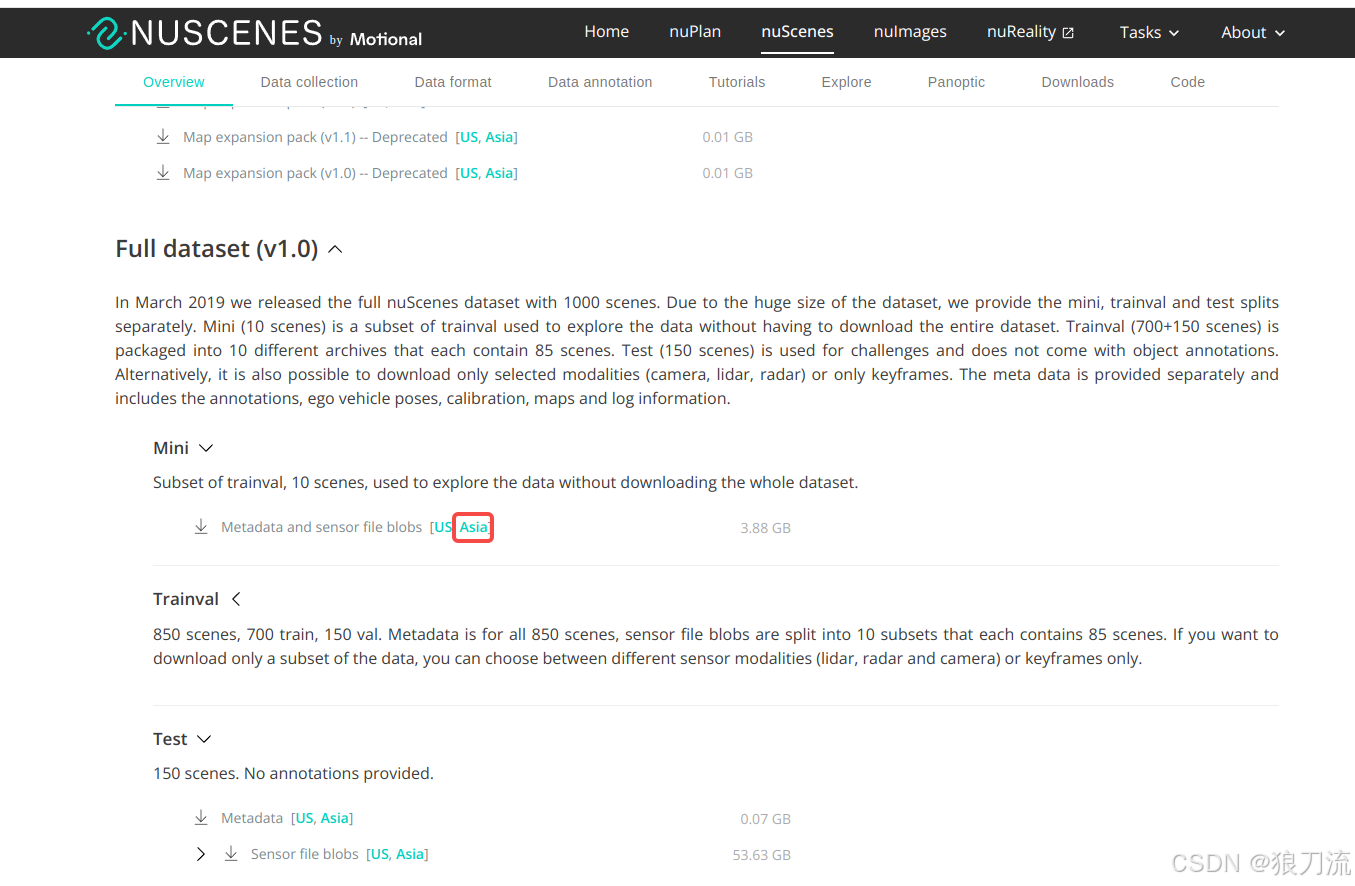Select nuScenes in top navigation
Viewport: 1355px width, 886px height.
[x=797, y=31]
